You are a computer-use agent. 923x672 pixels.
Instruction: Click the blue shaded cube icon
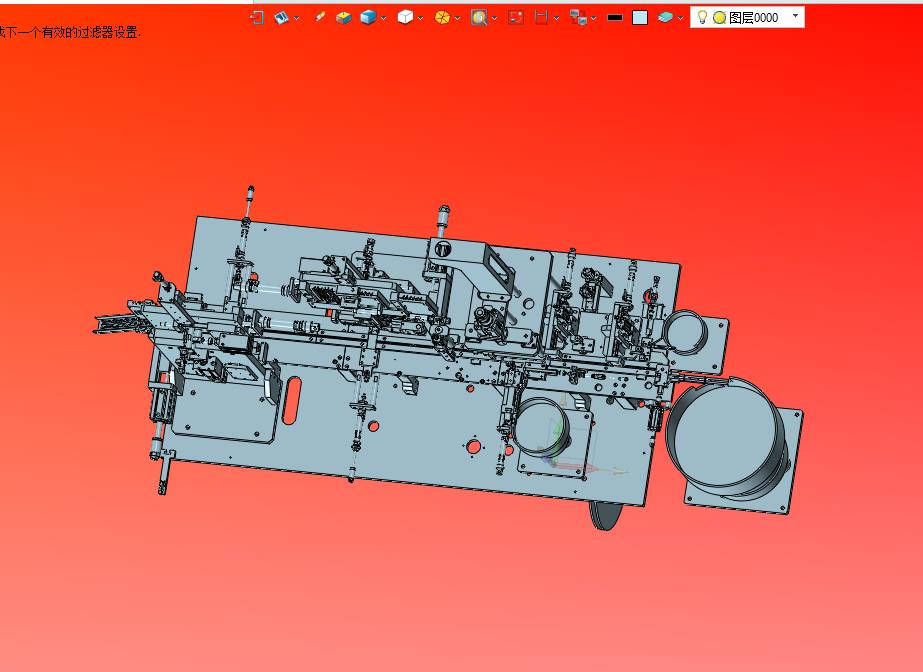(368, 18)
